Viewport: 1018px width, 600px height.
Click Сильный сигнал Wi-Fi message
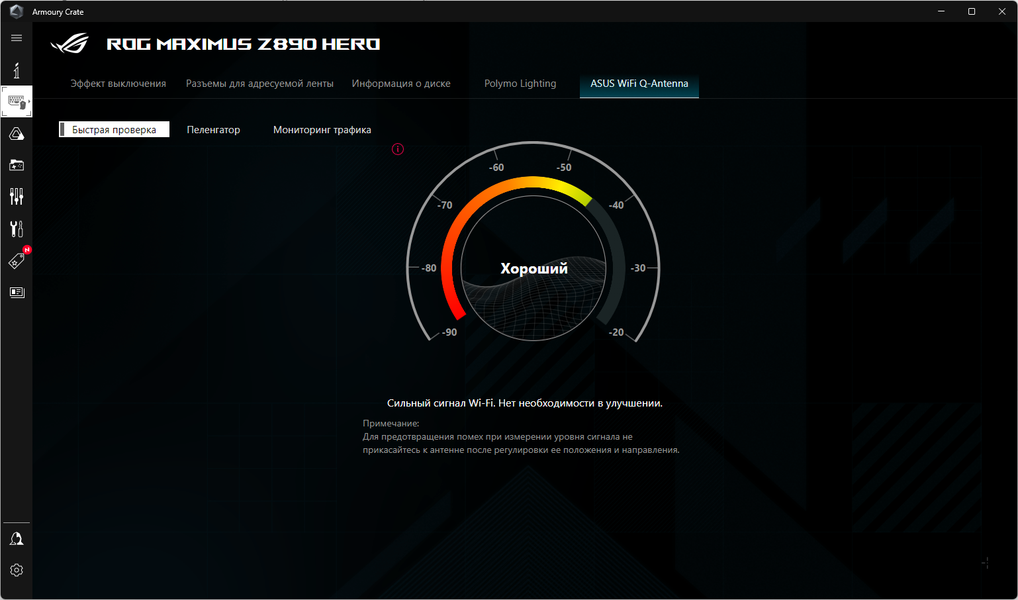point(525,403)
